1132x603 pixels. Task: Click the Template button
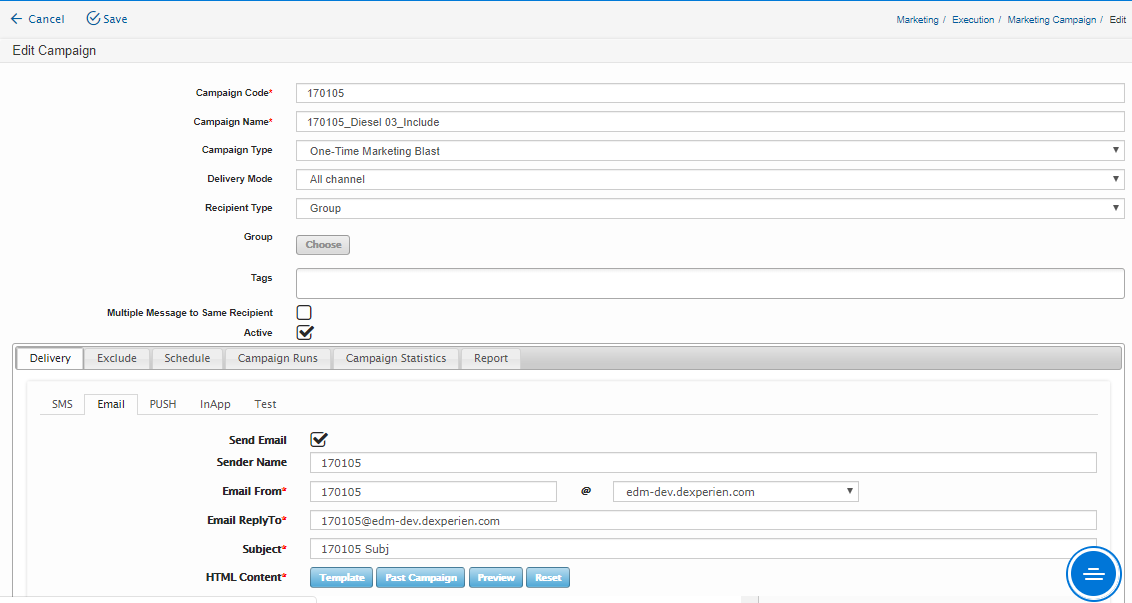click(x=341, y=577)
